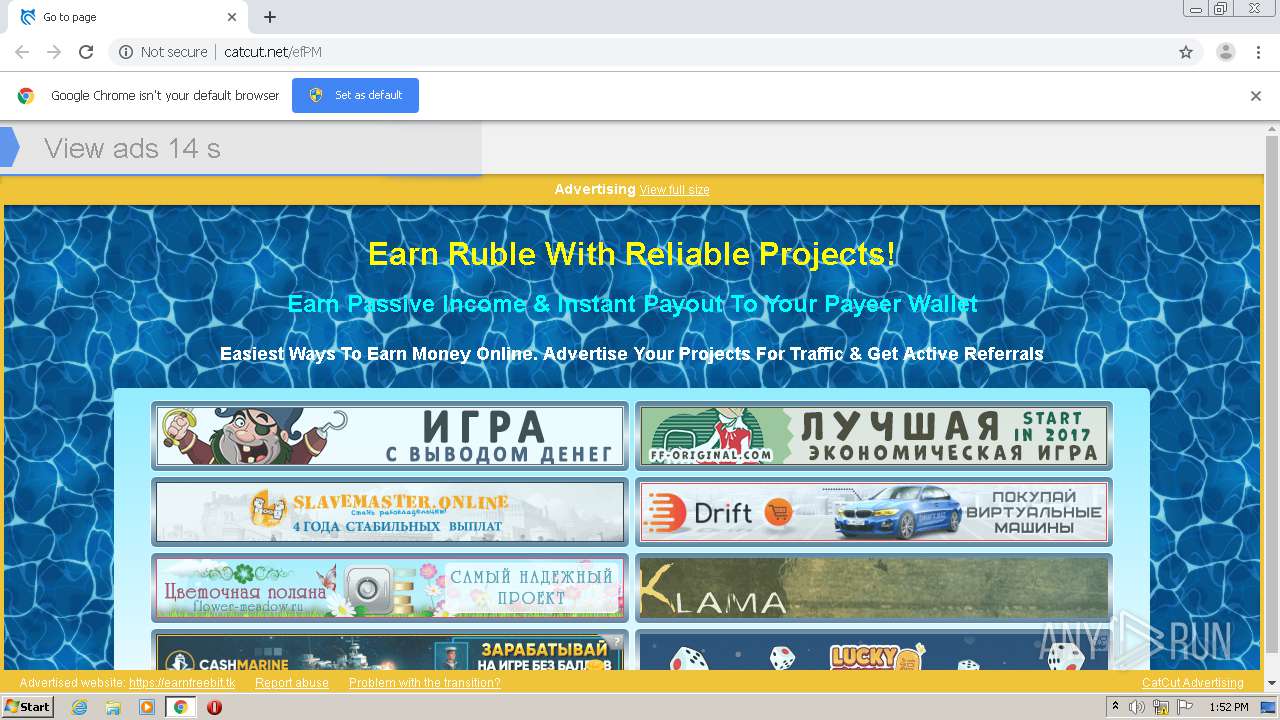Open the Action Center flag icon

[x=1185, y=707]
